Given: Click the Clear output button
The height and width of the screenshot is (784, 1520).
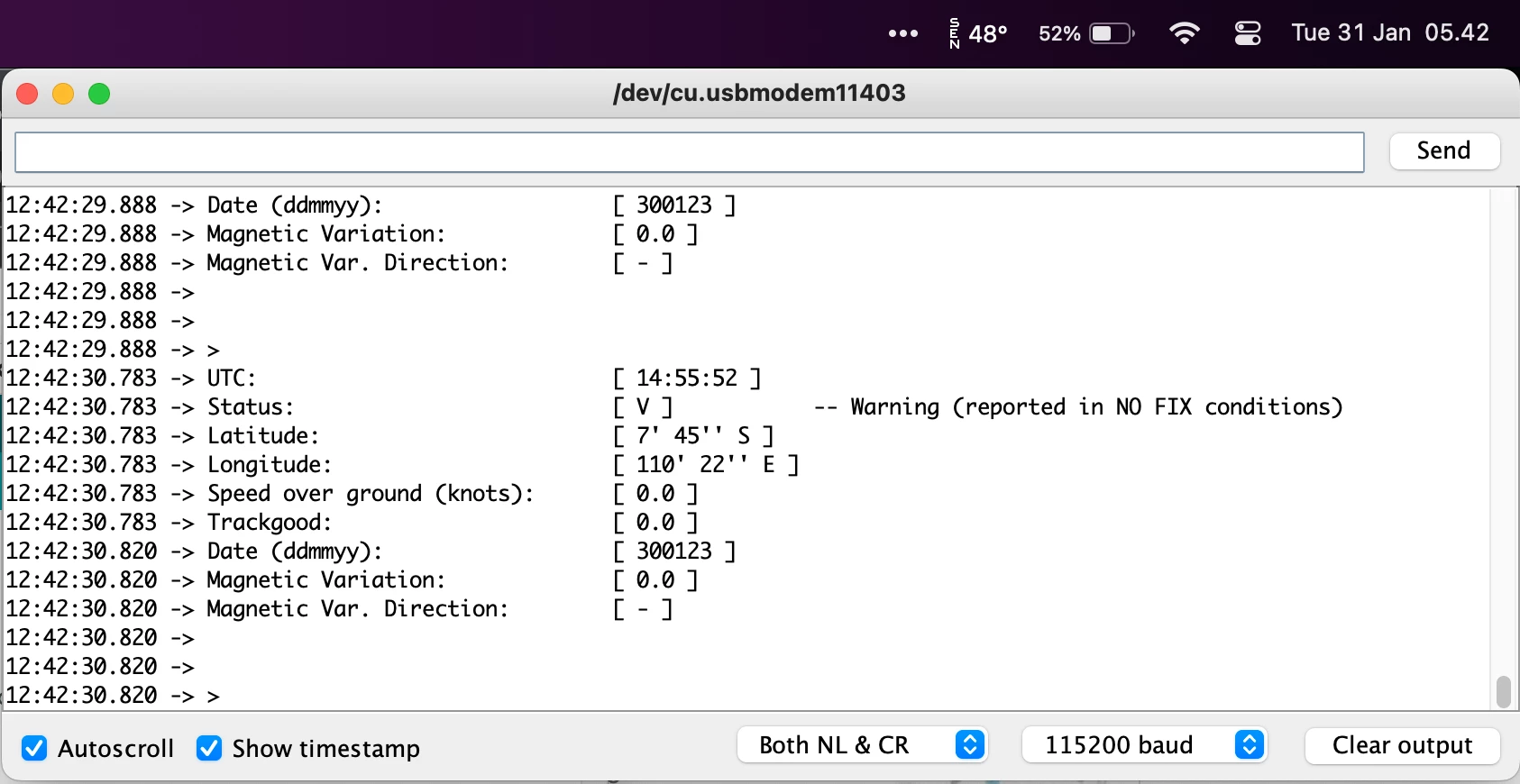Looking at the screenshot, I should point(1402,745).
